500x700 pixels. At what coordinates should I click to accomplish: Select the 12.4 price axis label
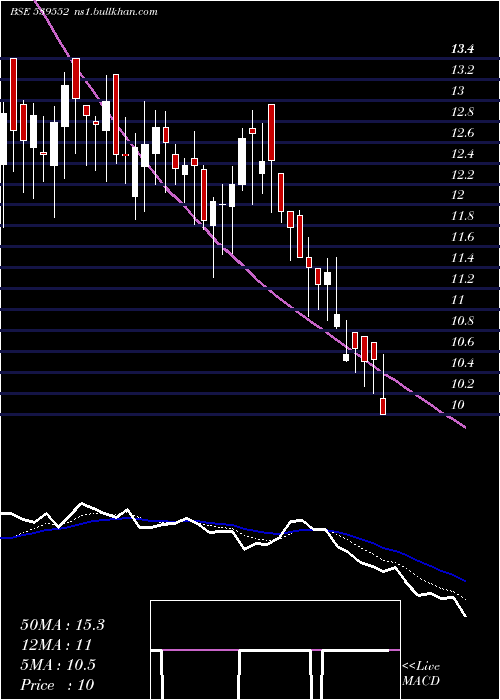462,154
